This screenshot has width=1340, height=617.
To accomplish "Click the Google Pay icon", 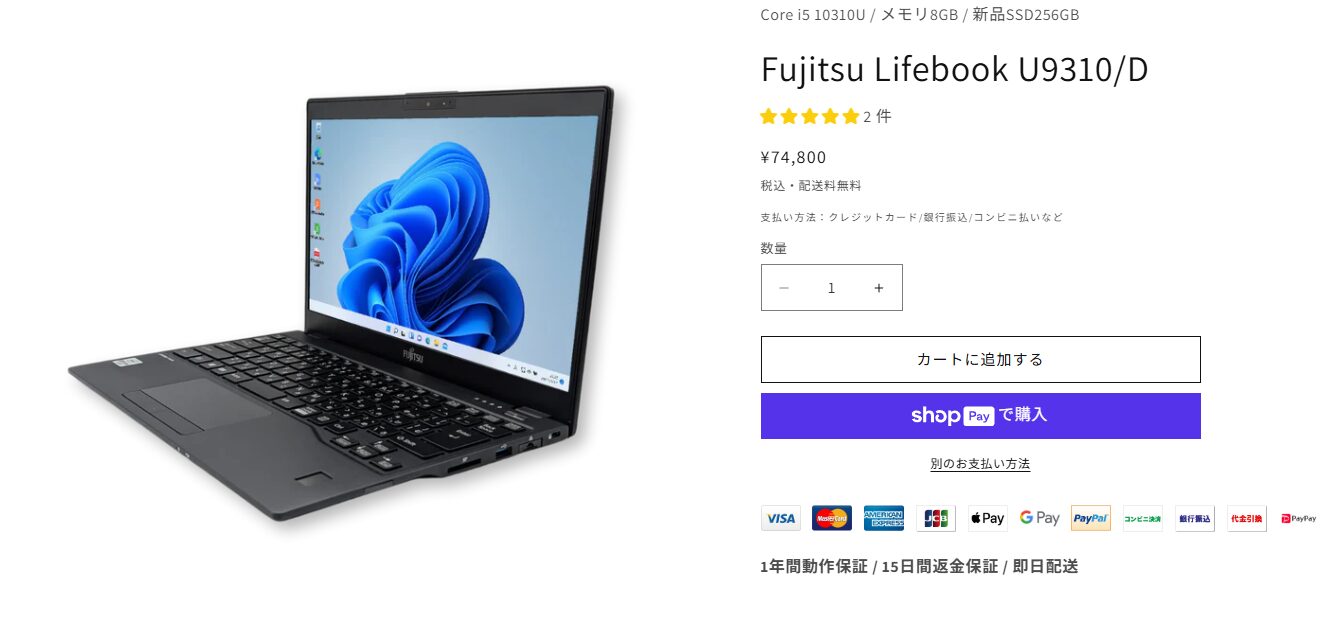I will coord(1039,518).
